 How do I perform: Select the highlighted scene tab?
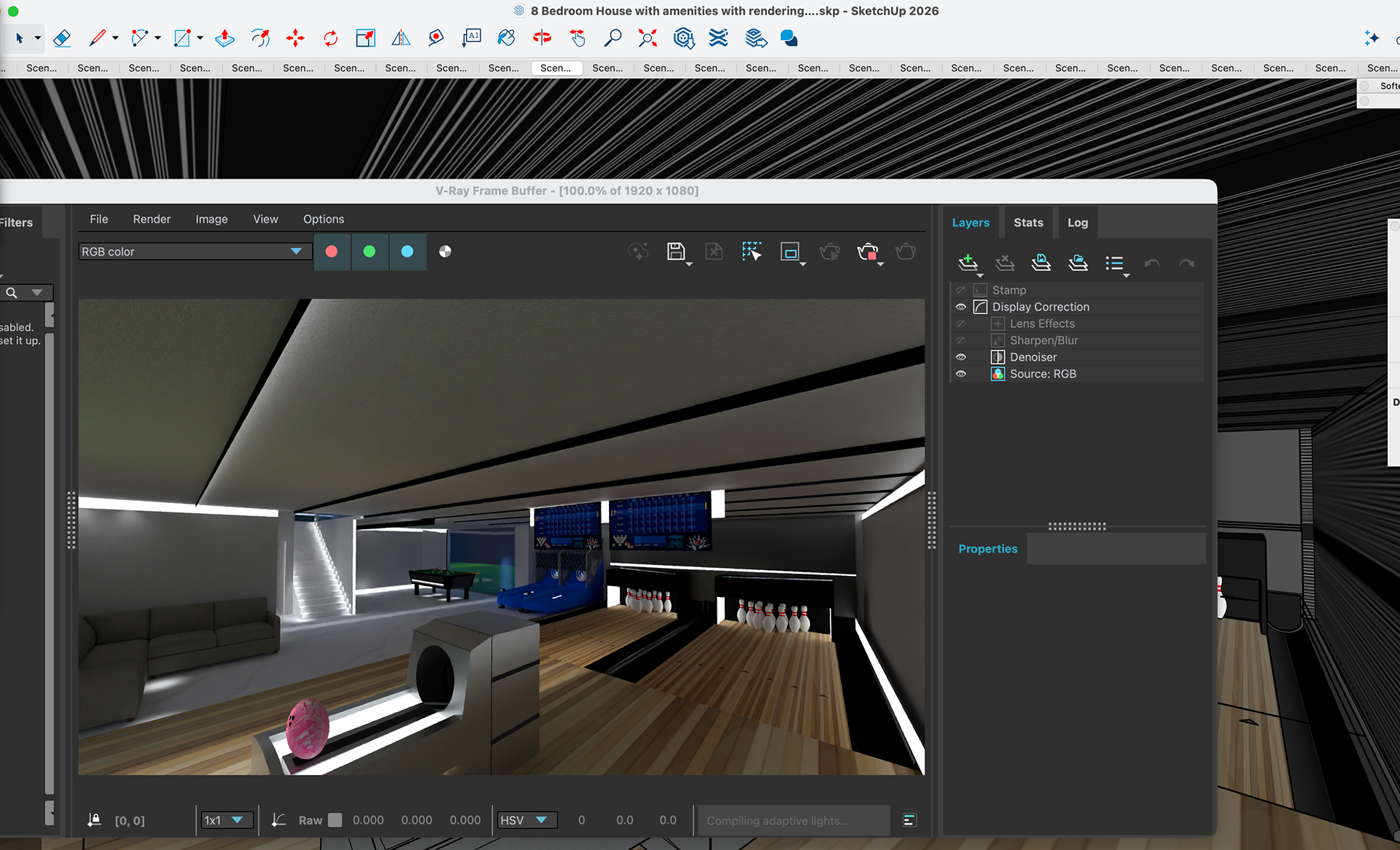[556, 68]
